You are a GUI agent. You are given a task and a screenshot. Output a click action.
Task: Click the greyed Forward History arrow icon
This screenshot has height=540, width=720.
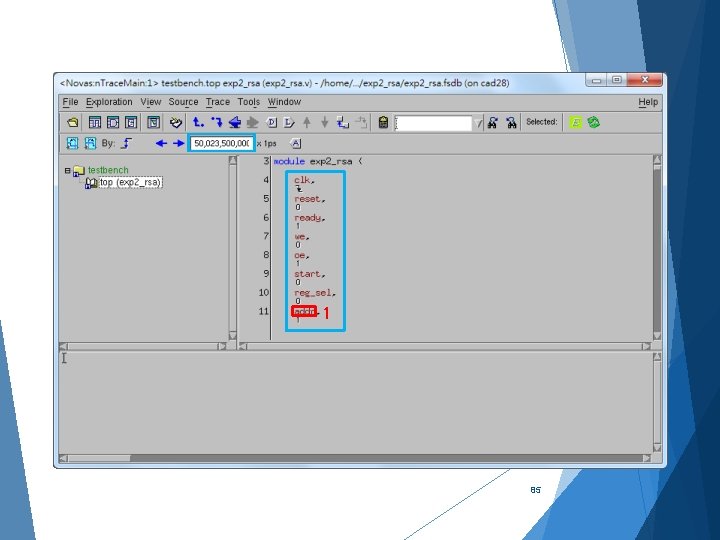click(253, 123)
